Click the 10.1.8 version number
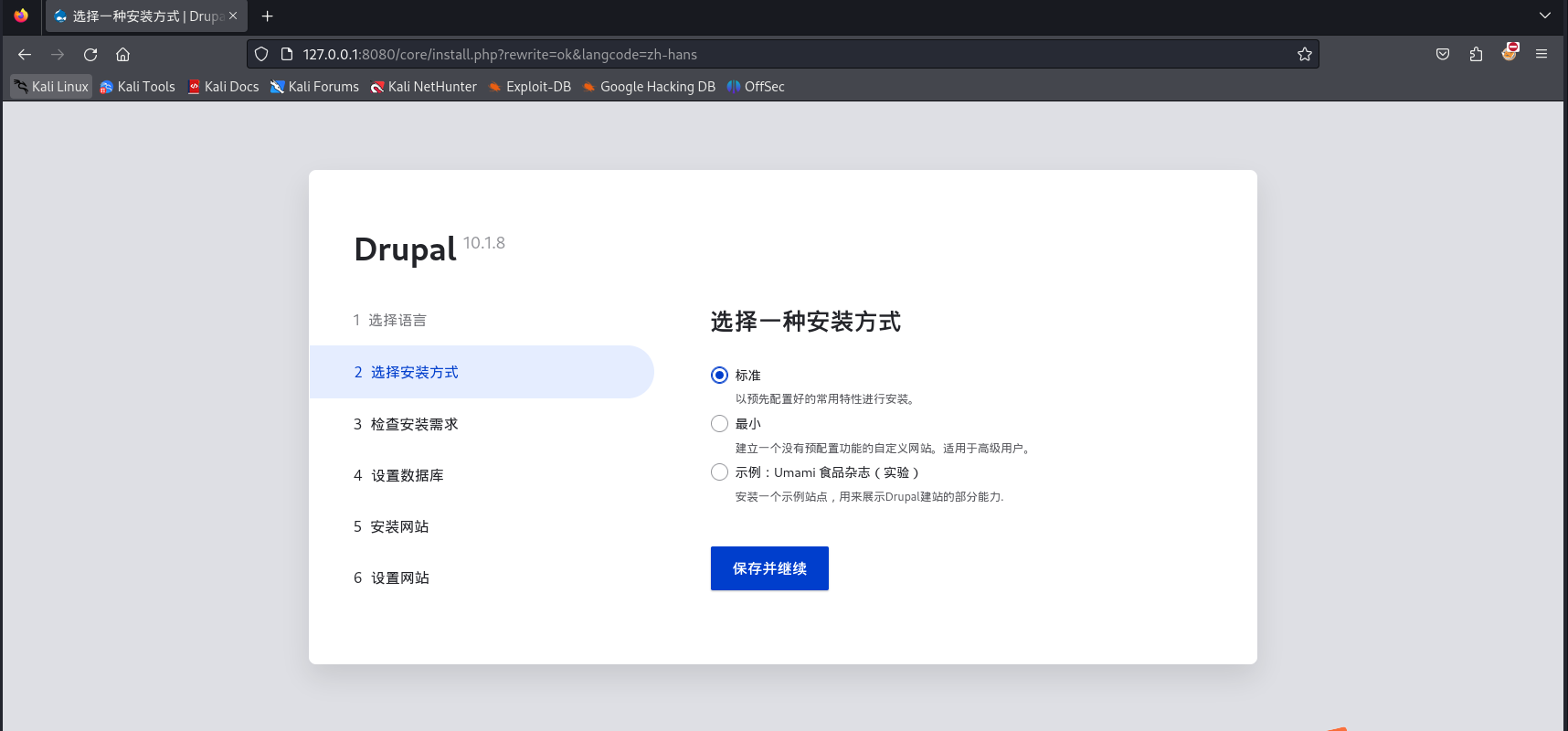 (x=484, y=243)
